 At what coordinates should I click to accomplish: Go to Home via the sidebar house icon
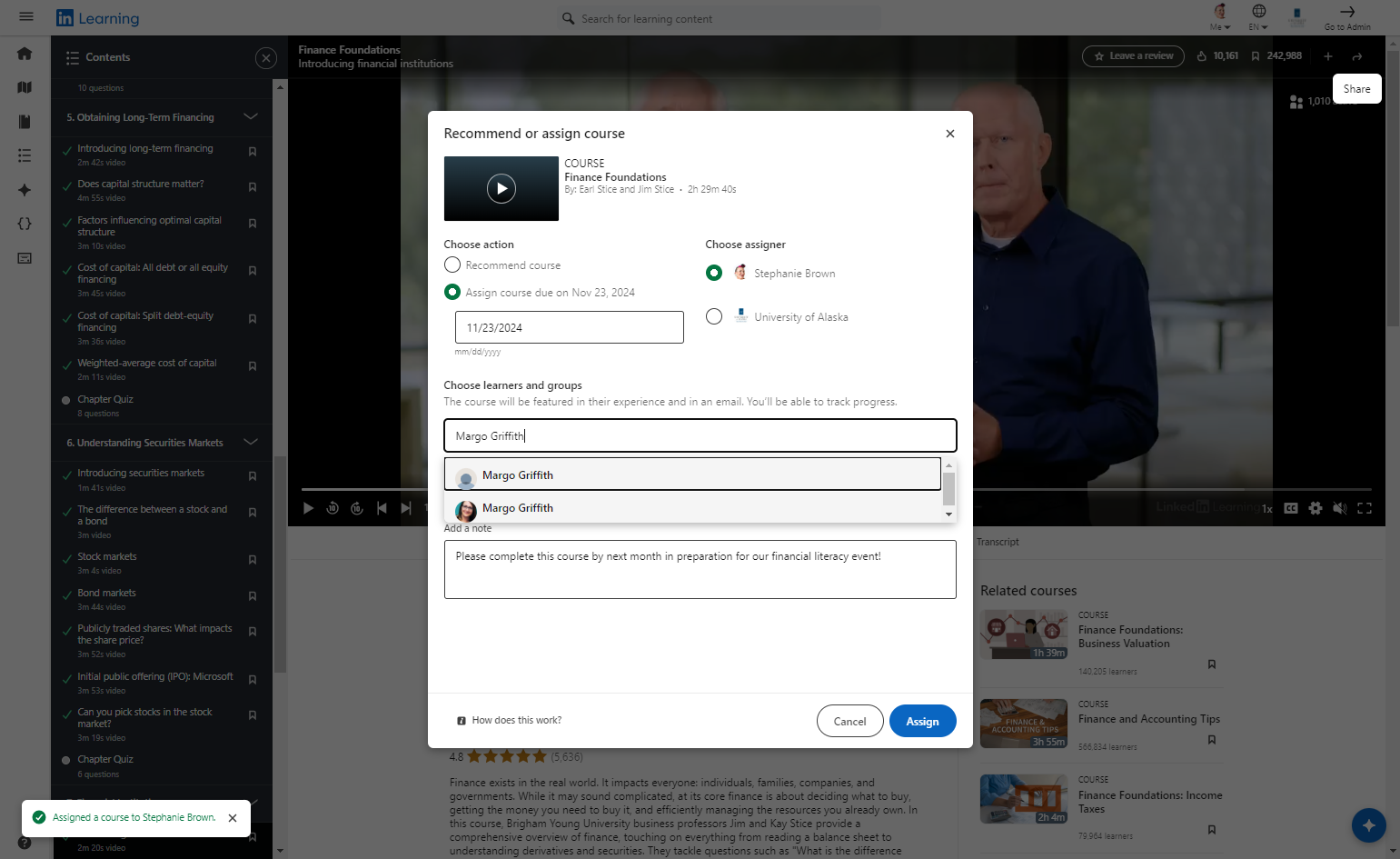coord(25,54)
